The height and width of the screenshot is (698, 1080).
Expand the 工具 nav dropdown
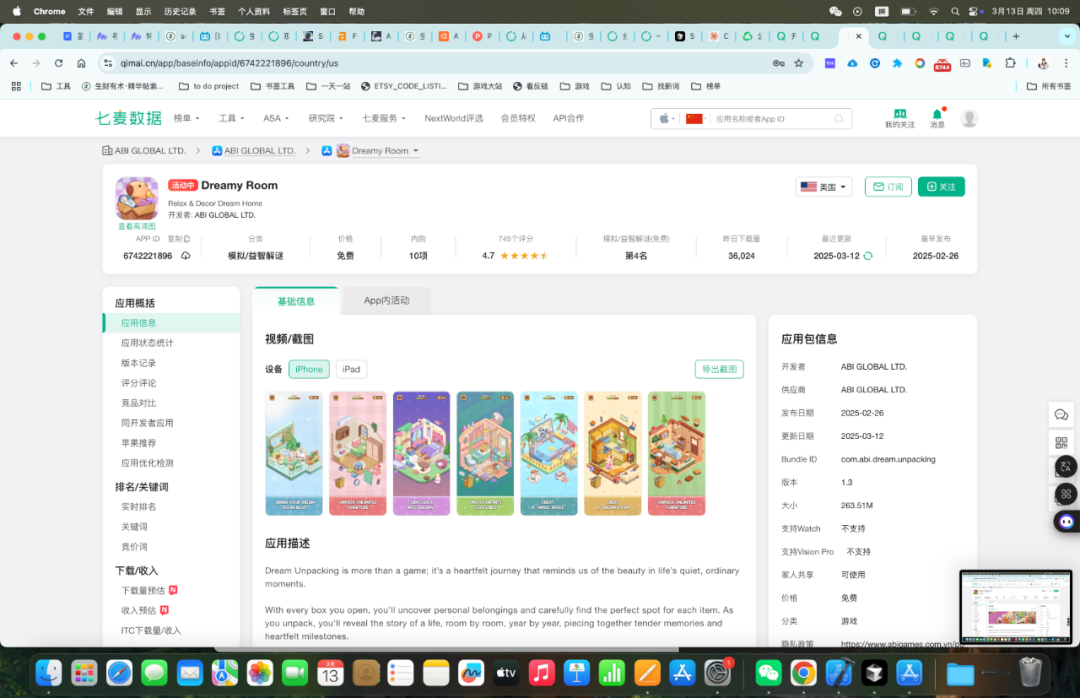[231, 119]
